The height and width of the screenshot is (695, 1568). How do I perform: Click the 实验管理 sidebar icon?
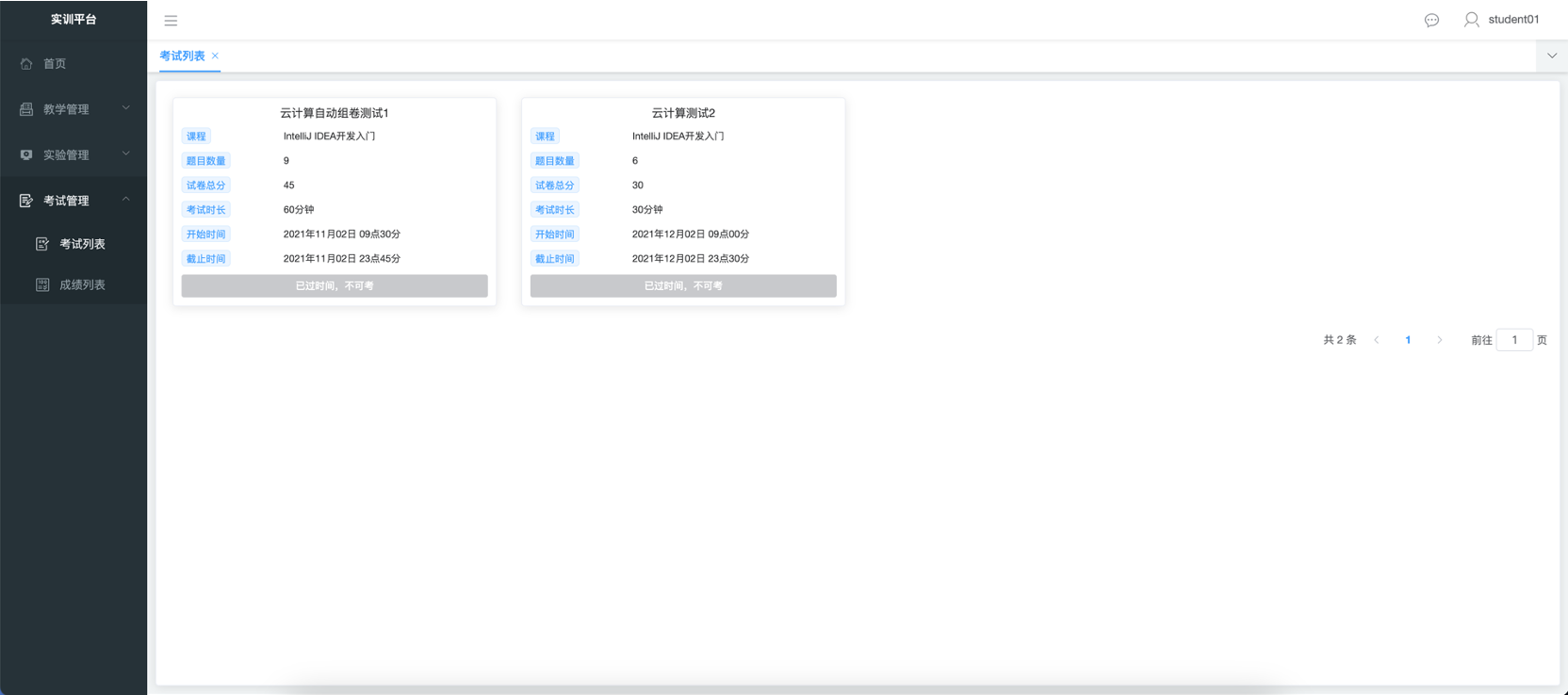26,155
